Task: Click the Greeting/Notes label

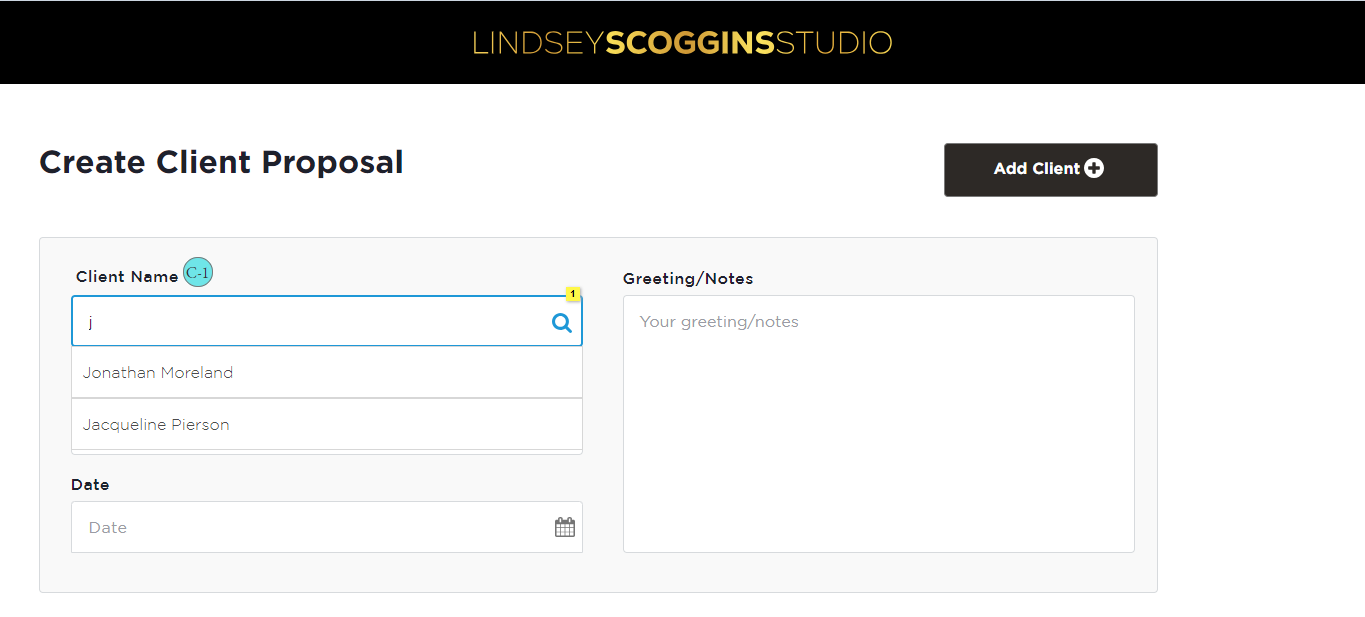Action: tap(688, 278)
